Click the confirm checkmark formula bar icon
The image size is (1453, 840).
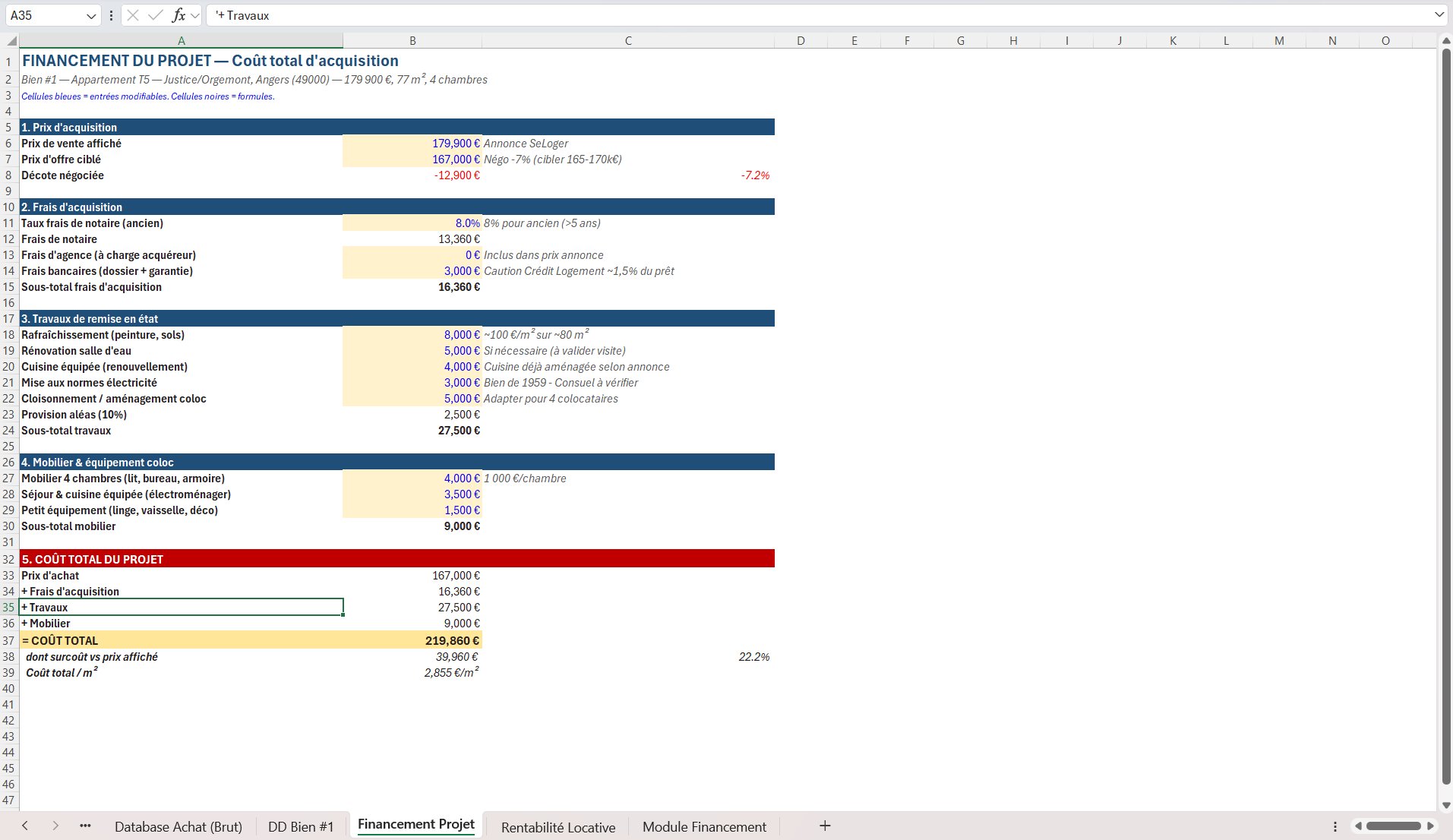[x=155, y=15]
